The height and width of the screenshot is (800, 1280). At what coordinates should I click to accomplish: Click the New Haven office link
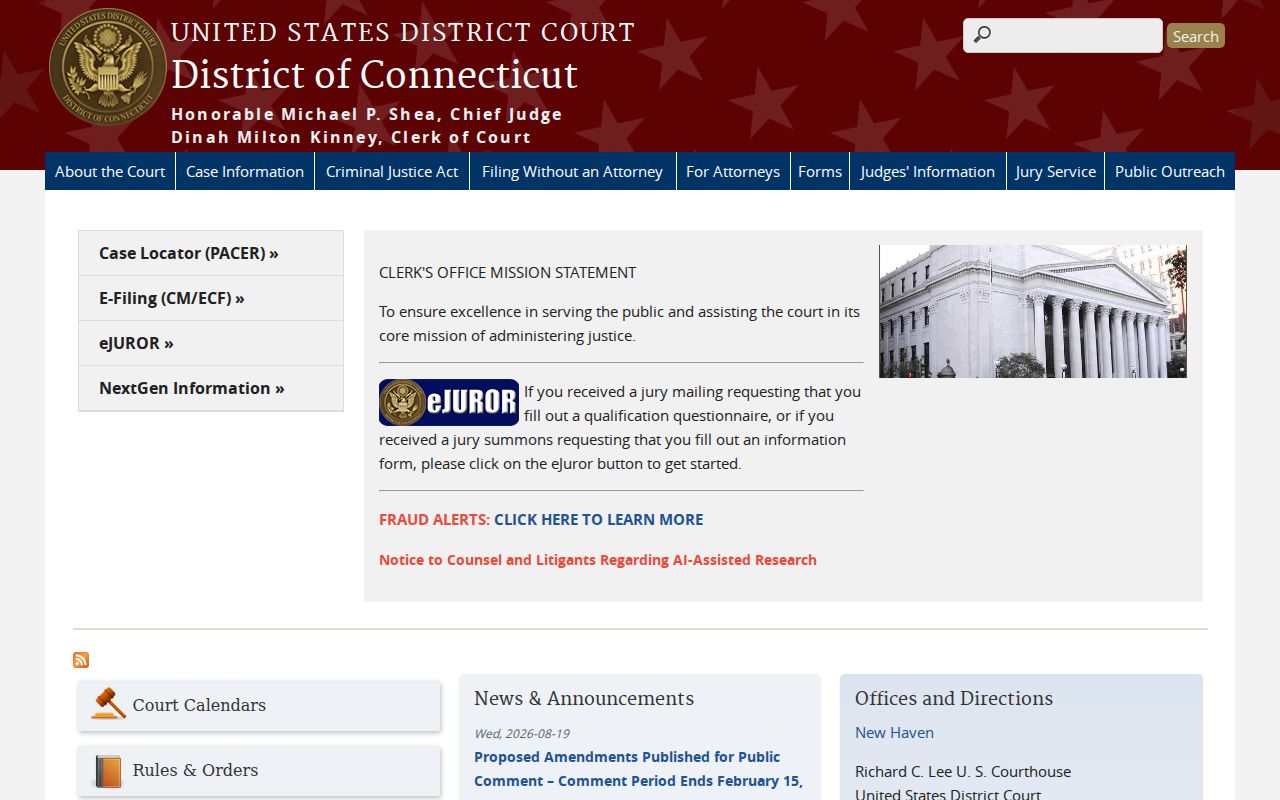tap(894, 733)
